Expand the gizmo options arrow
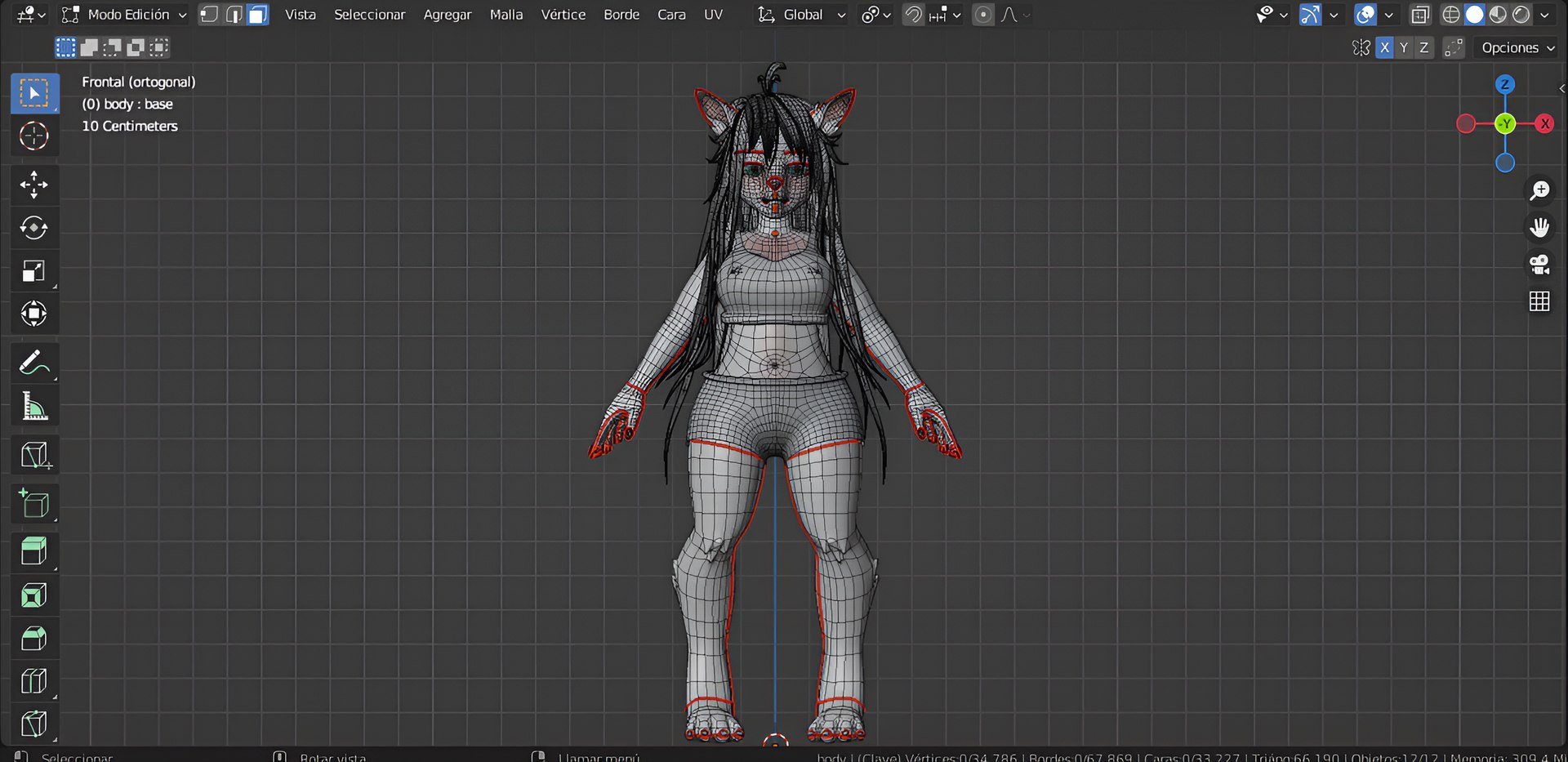Image resolution: width=1568 pixels, height=762 pixels. click(x=1334, y=15)
